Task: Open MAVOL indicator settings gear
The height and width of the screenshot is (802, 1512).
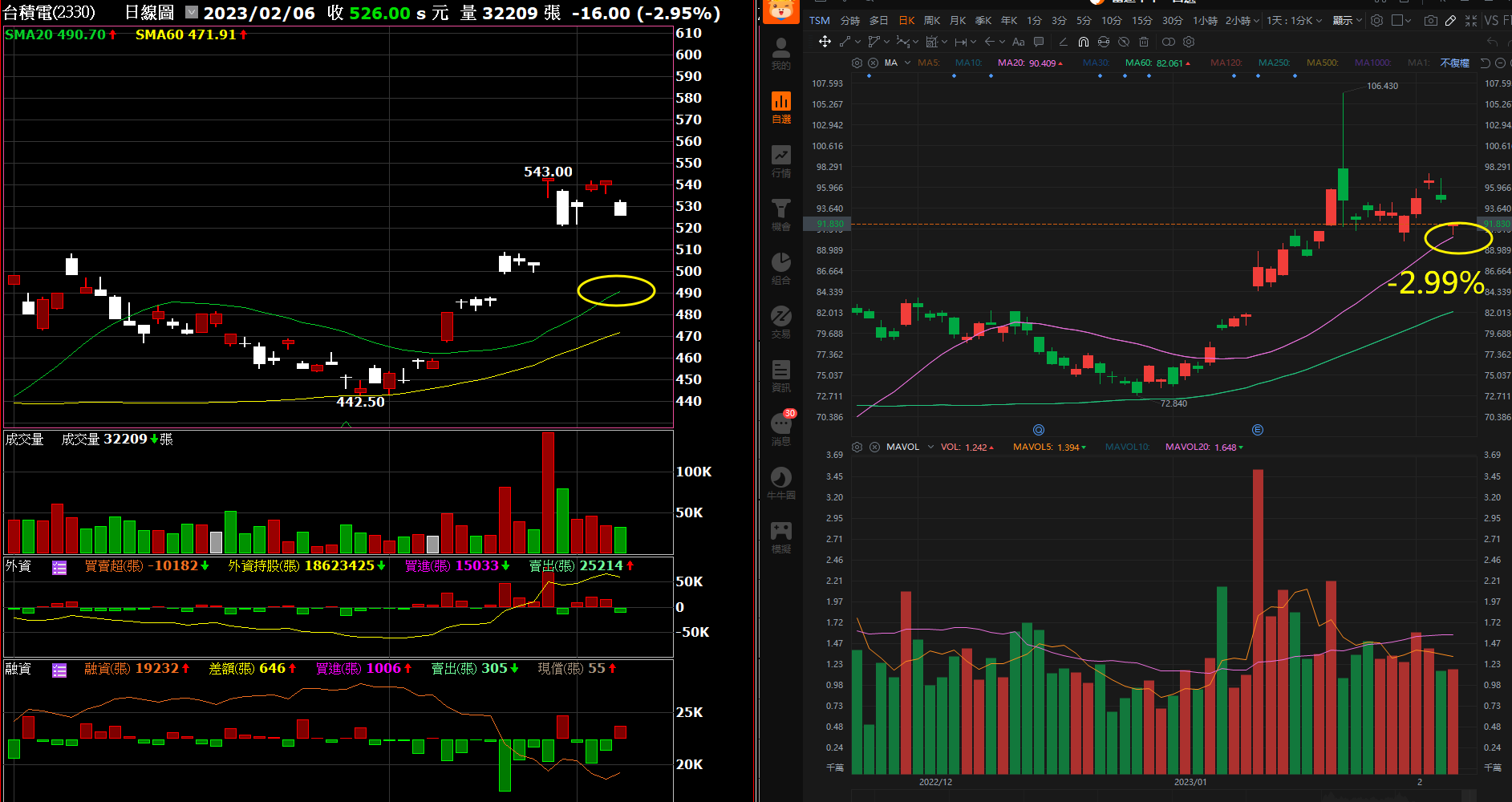Action: pyautogui.click(x=857, y=447)
